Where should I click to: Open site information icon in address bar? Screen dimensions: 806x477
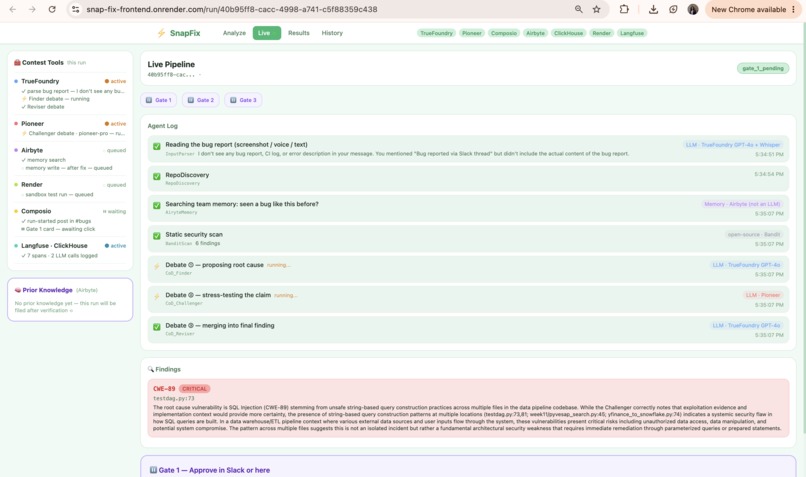click(76, 9)
